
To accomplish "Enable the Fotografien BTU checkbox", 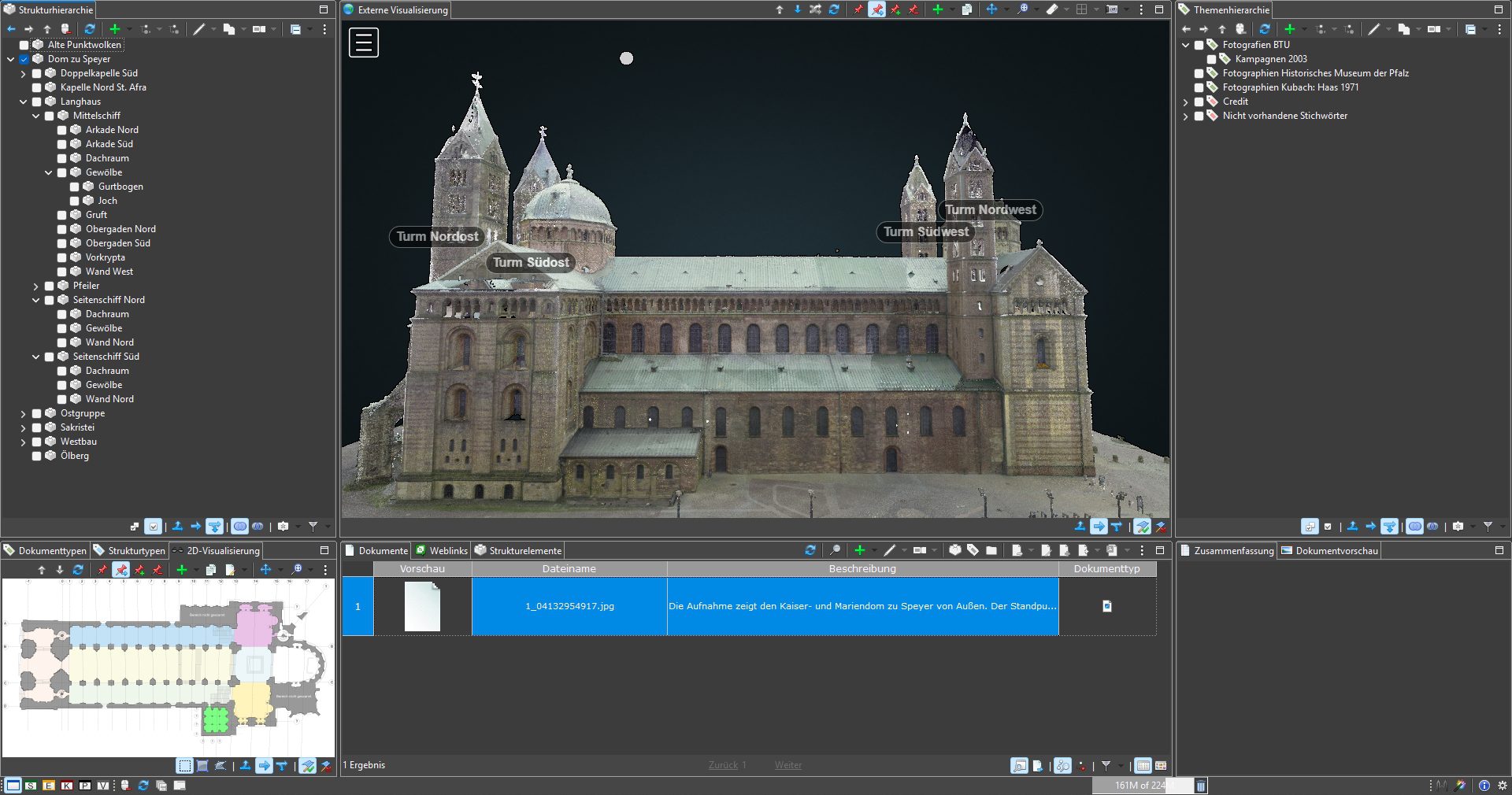I will pos(1199,45).
